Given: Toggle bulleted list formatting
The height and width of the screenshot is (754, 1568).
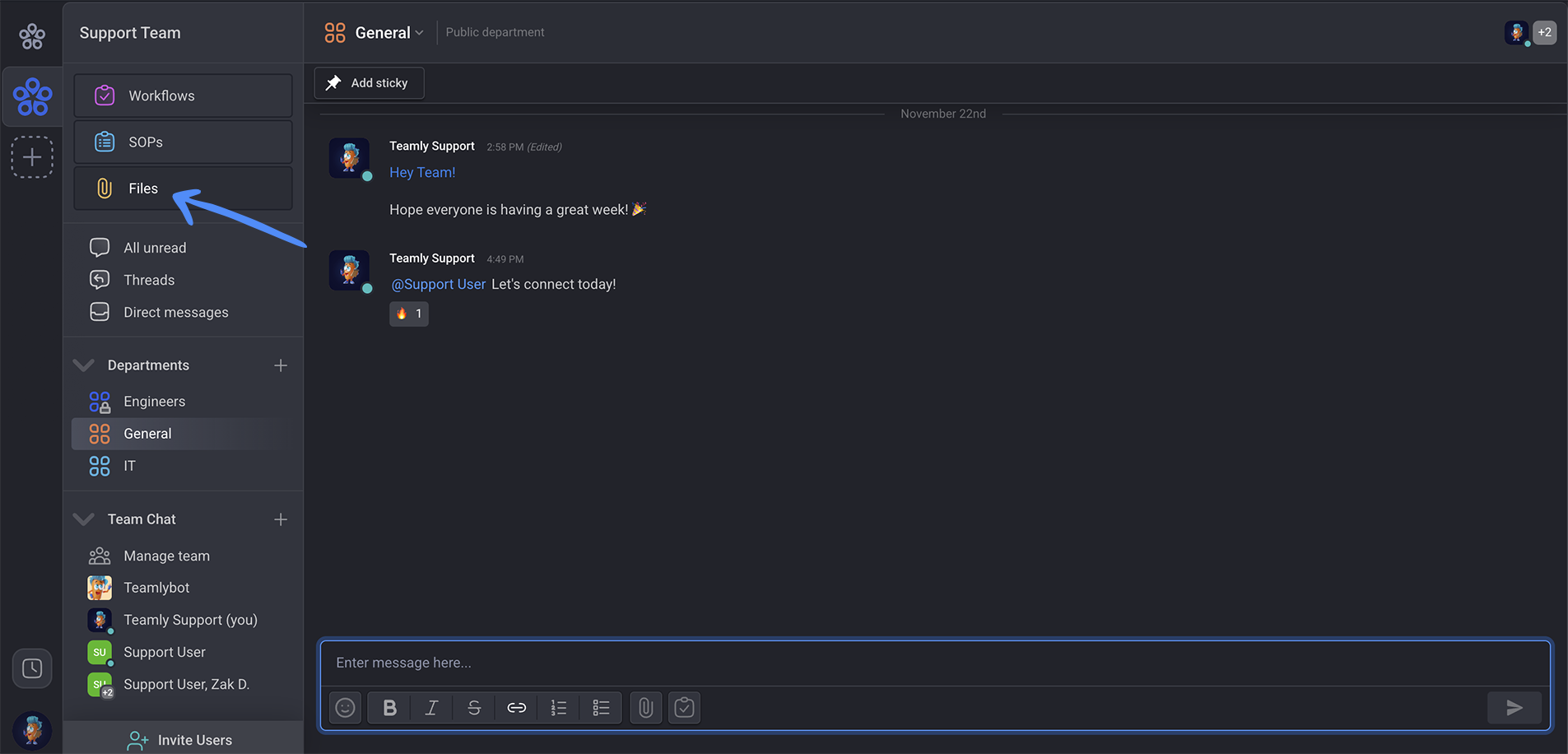Looking at the screenshot, I should [x=601, y=708].
